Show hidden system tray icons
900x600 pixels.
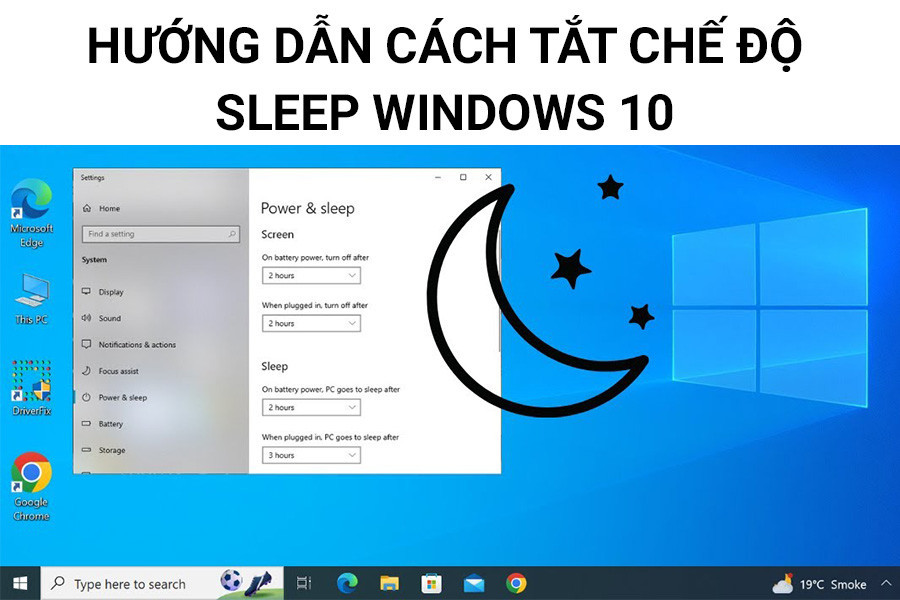[x=886, y=583]
